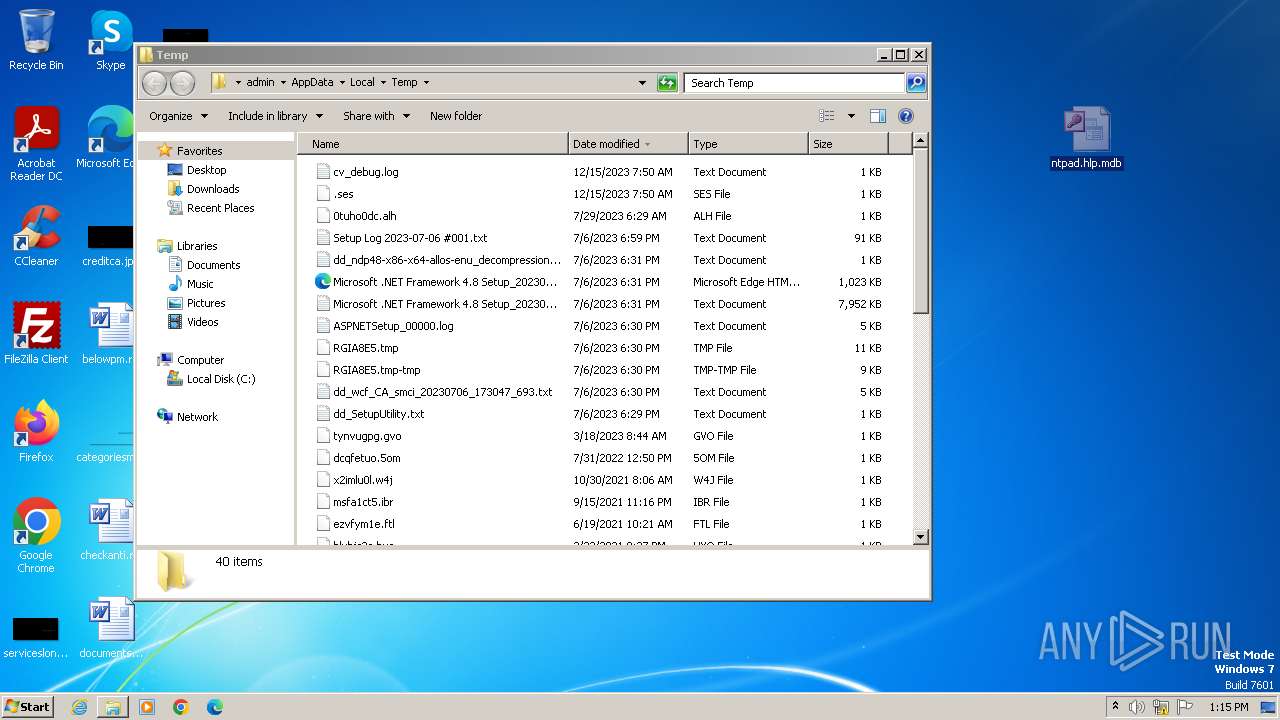Click Windows Media Player taskbar icon

[147, 707]
